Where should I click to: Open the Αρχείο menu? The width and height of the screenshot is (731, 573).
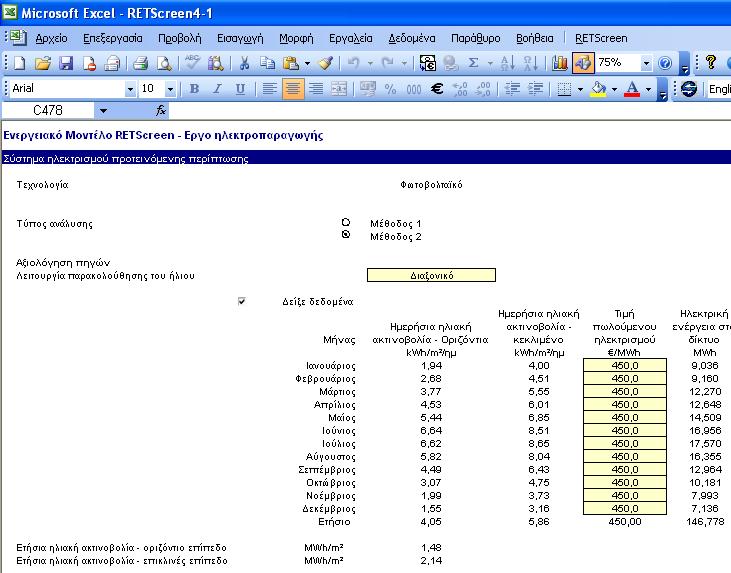[52, 38]
